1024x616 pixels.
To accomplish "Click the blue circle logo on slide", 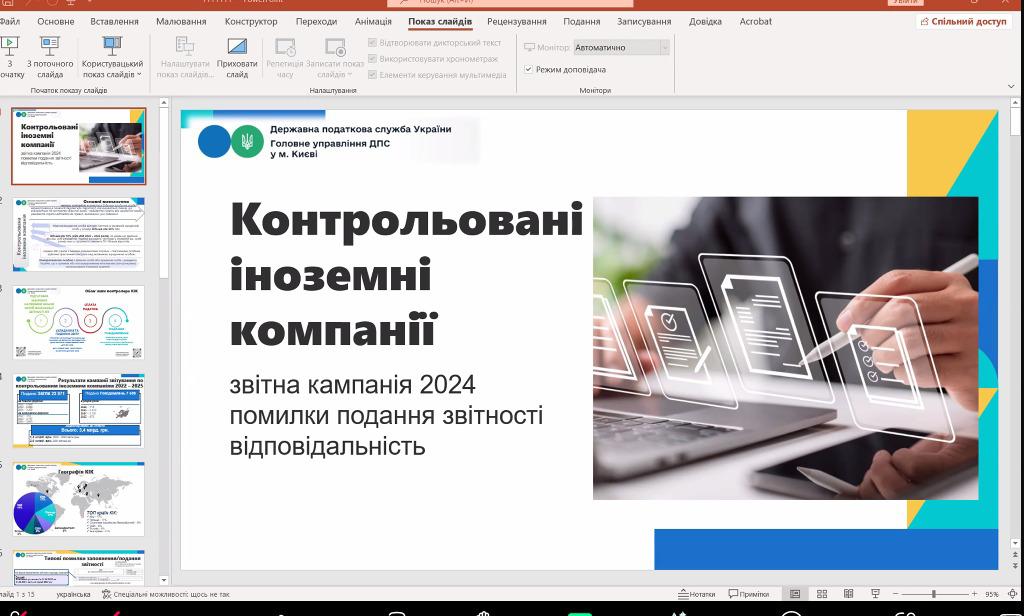I will click(x=214, y=141).
